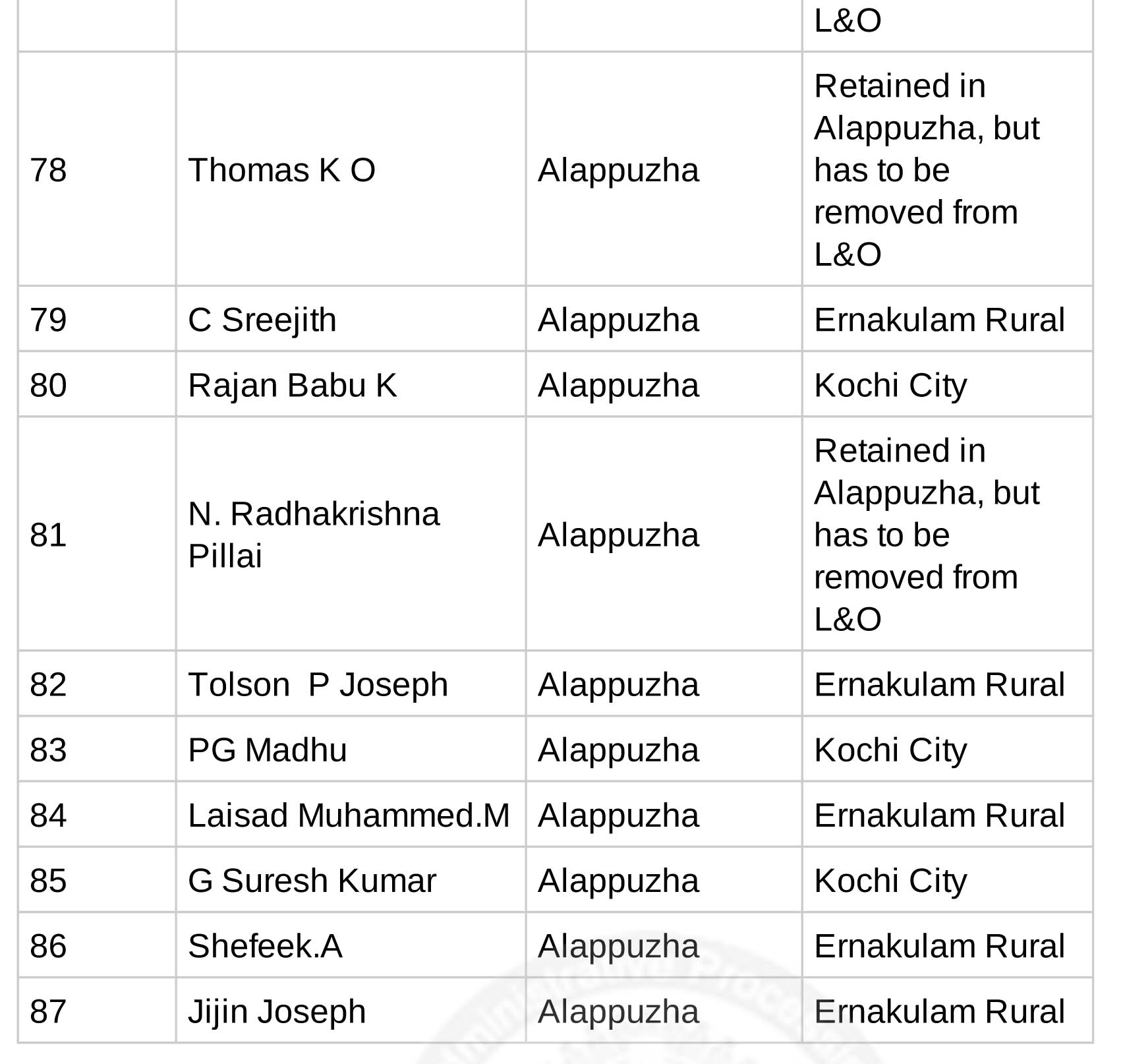Select the Laisad Muhammed.M cell

pos(351,815)
